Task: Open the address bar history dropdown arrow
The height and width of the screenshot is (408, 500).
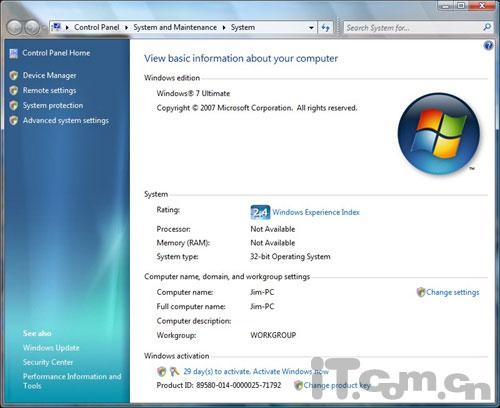Action: [311, 28]
